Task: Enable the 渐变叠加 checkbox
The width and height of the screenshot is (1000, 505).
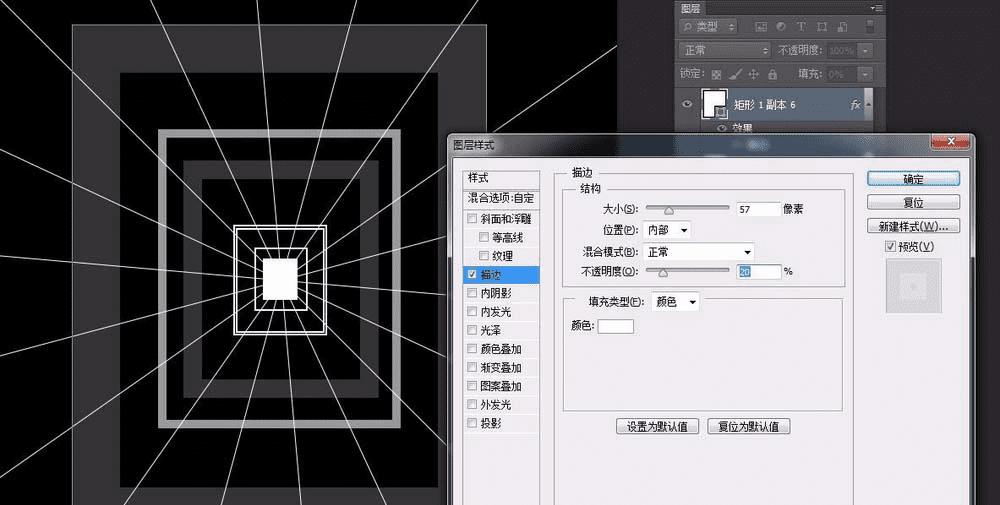Action: pos(472,367)
